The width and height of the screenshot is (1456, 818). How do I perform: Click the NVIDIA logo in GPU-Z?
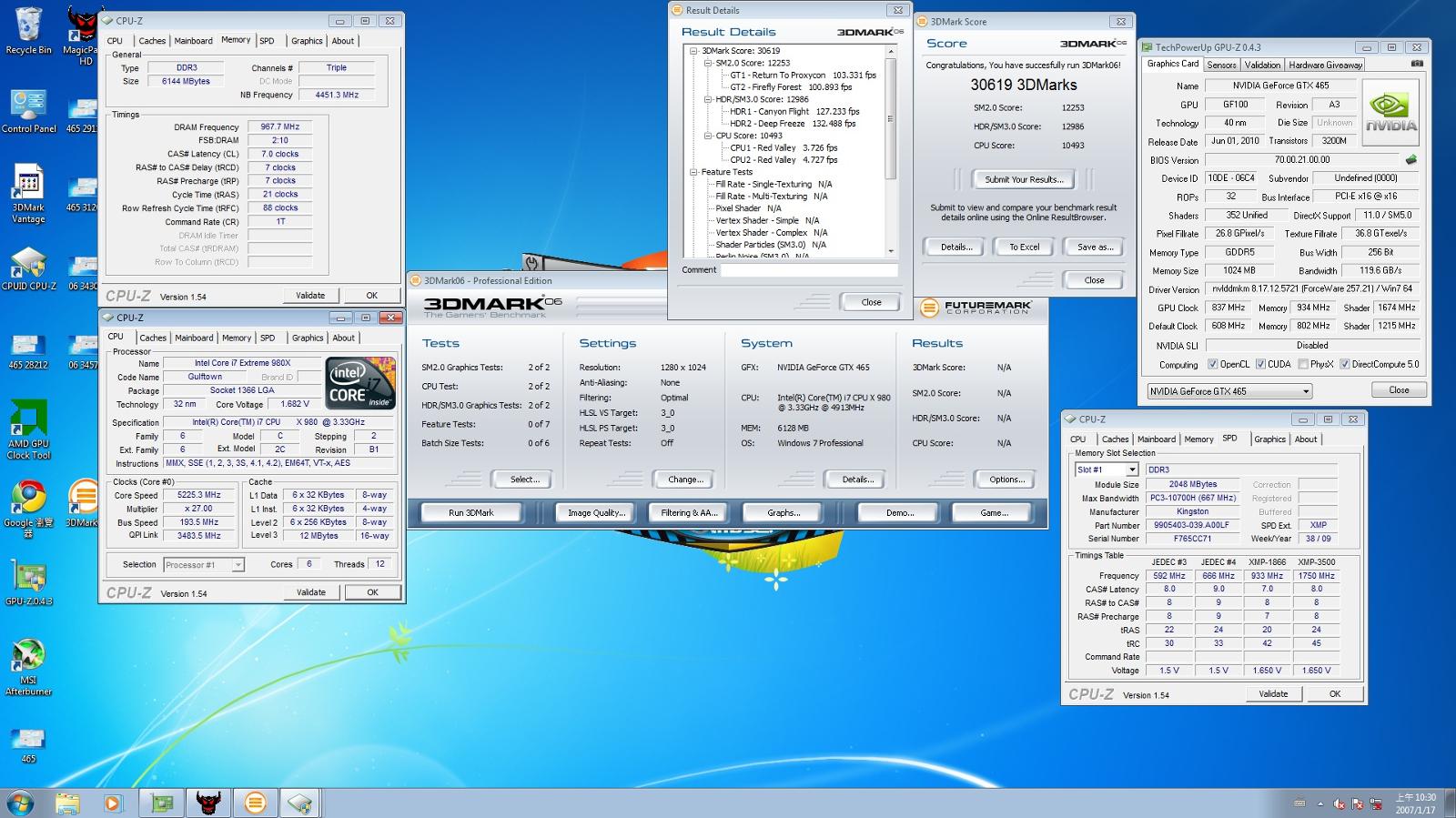tap(1390, 114)
